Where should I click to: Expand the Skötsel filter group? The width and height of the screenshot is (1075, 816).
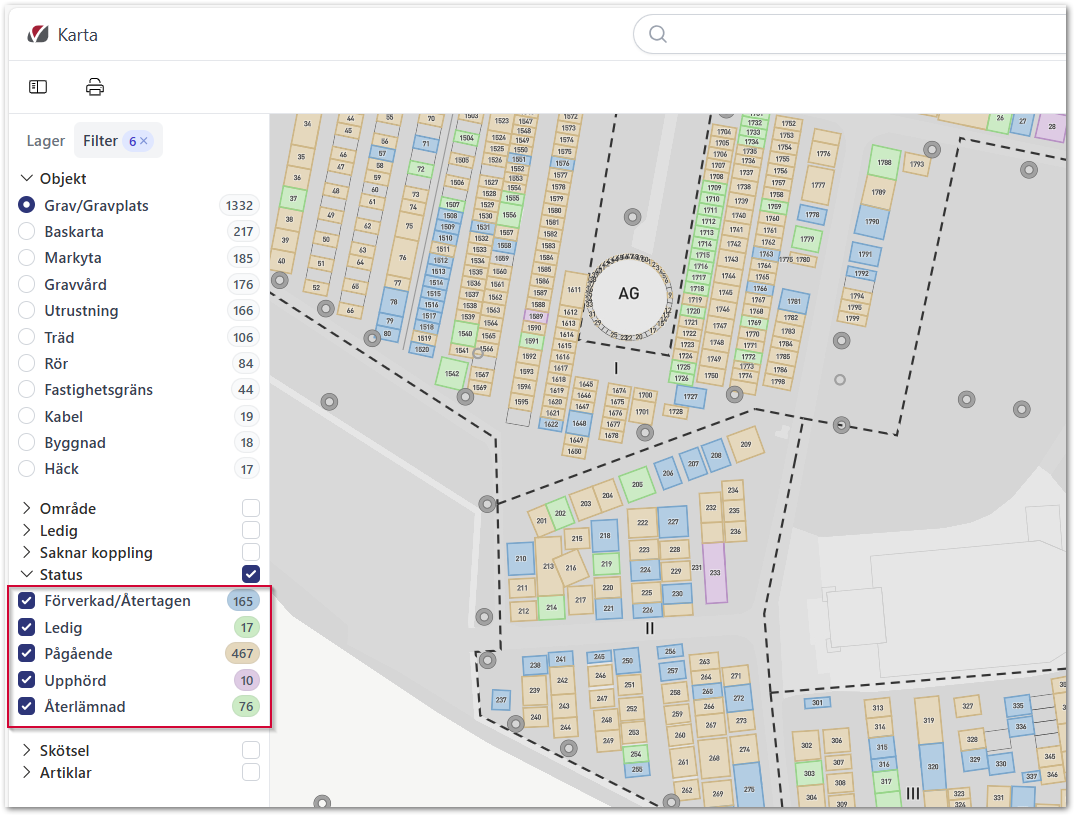click(26, 750)
